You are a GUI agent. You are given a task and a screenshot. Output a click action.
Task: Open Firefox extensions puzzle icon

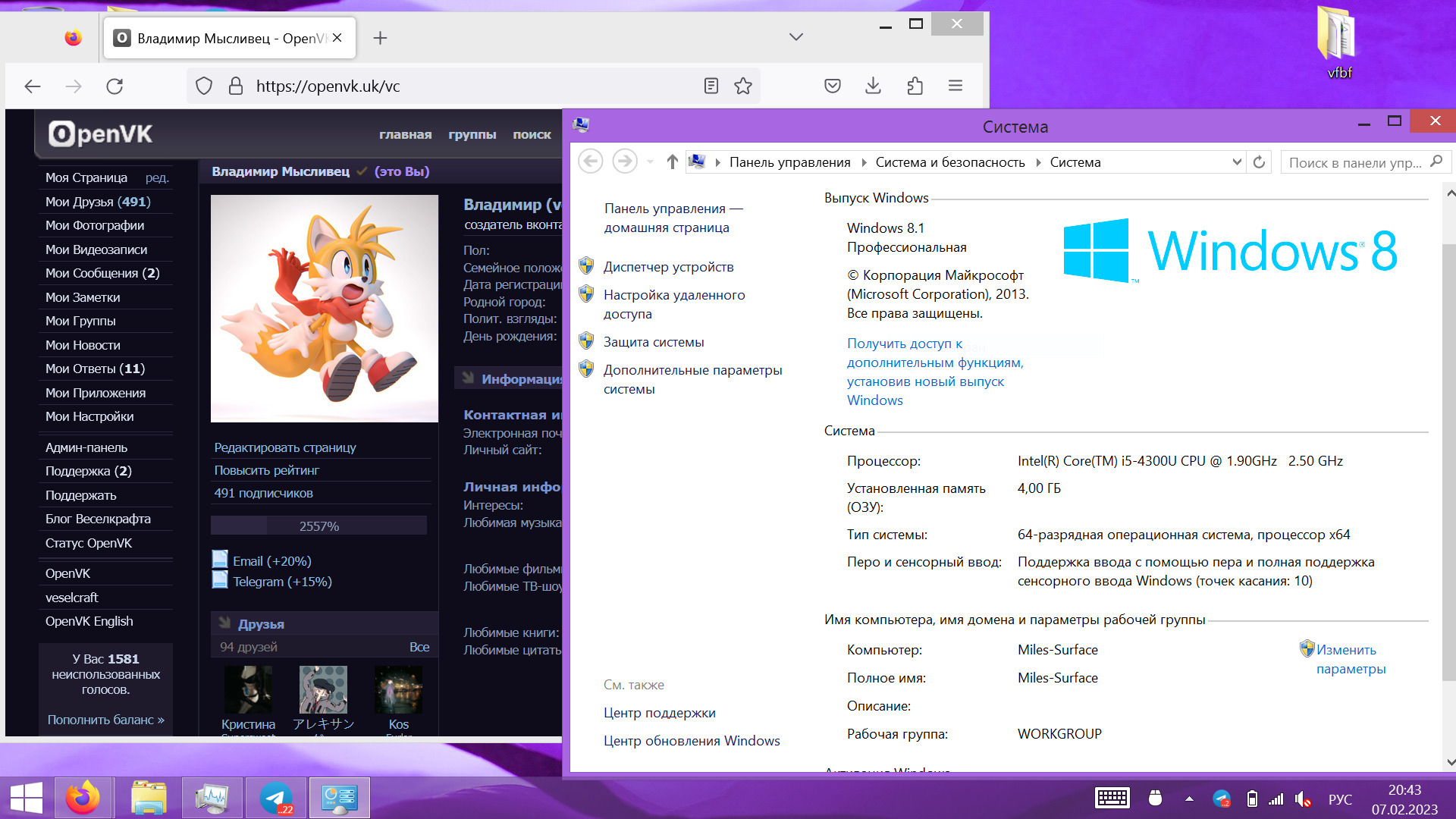[915, 86]
